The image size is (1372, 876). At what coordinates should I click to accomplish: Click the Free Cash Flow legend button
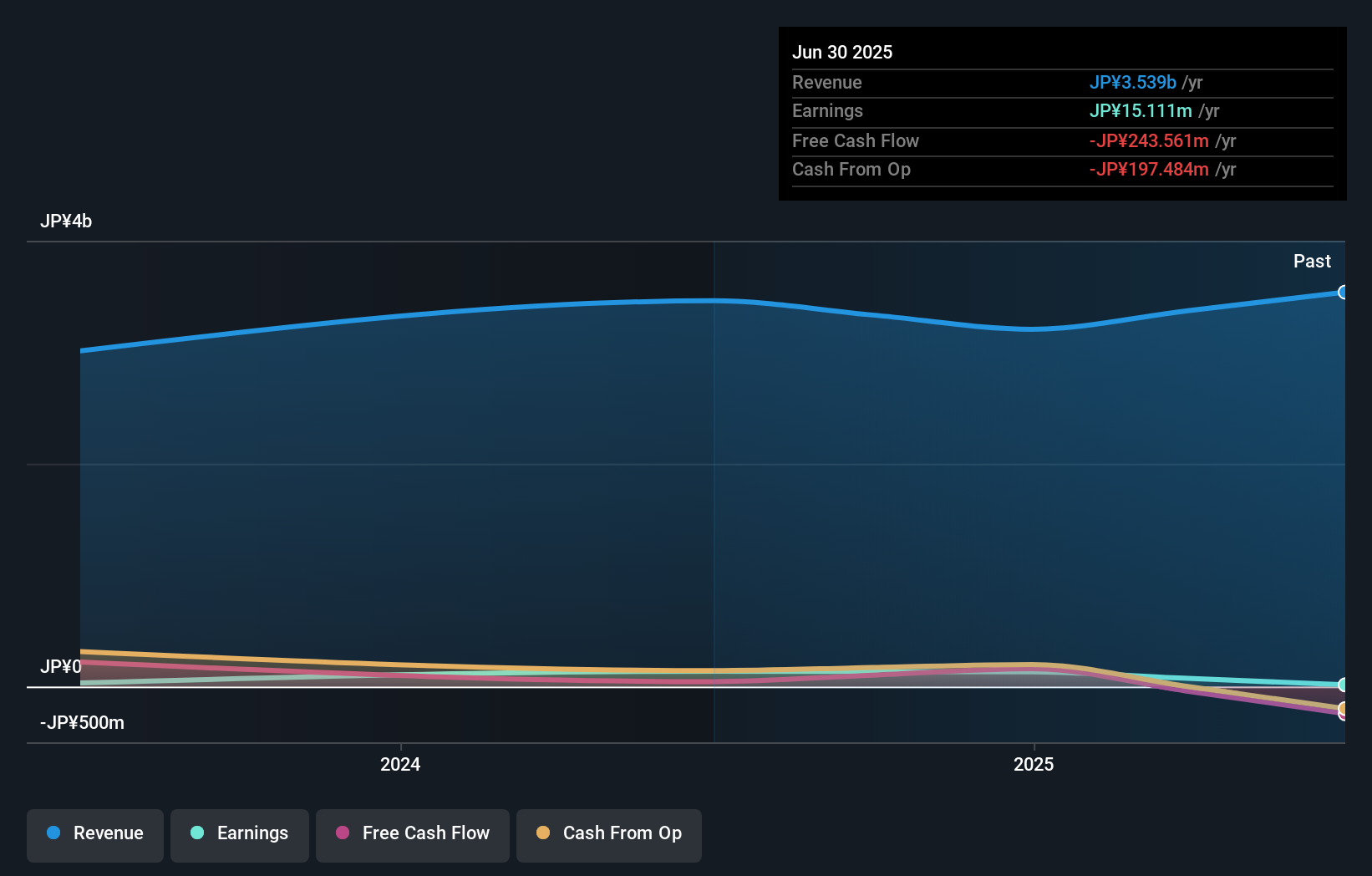click(x=412, y=834)
